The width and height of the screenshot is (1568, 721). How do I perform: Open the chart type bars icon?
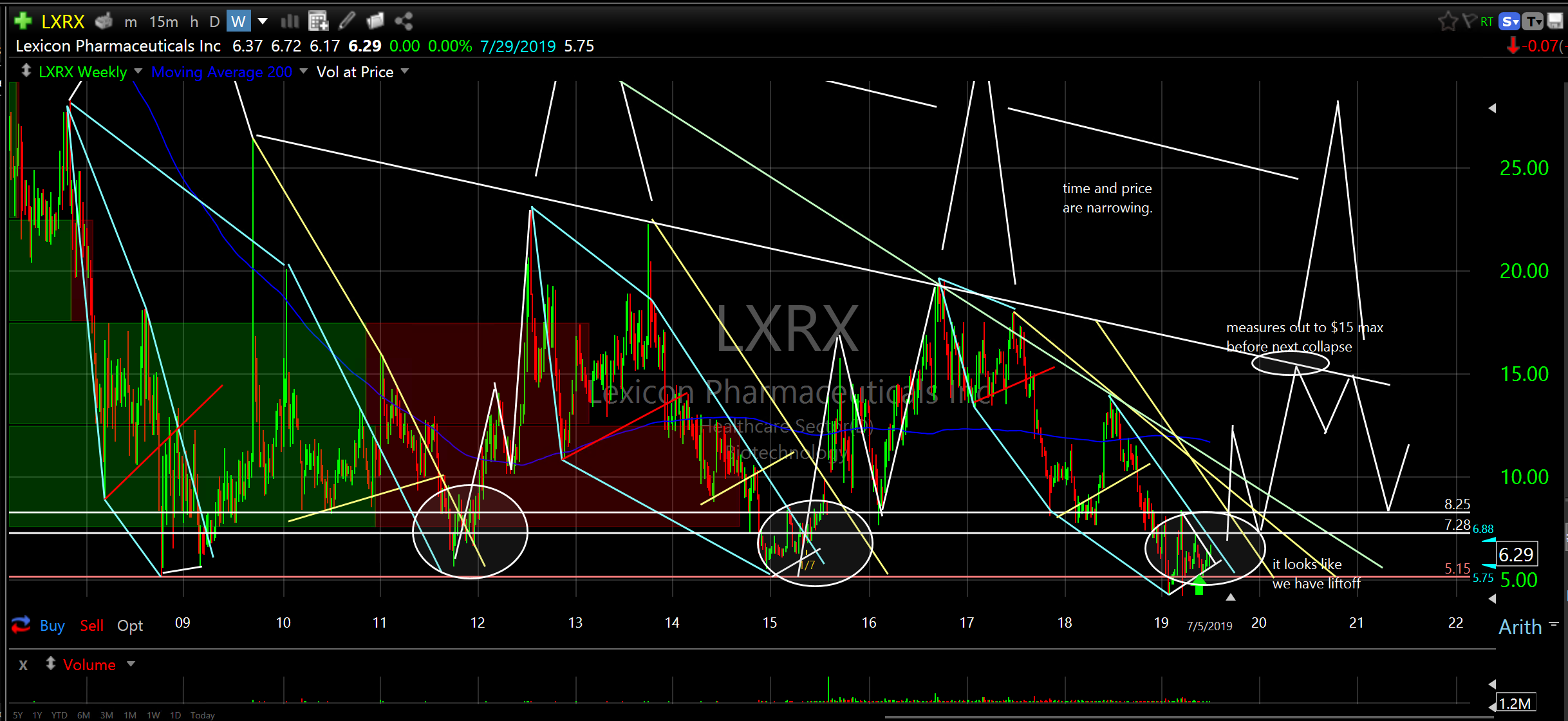coord(290,21)
